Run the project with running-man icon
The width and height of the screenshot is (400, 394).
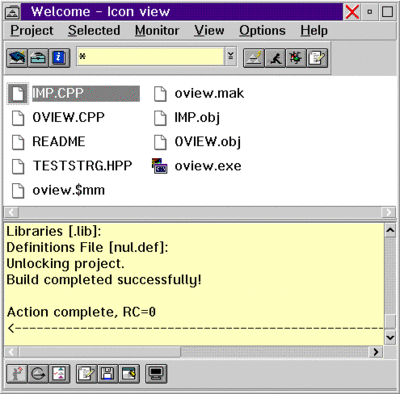275,58
